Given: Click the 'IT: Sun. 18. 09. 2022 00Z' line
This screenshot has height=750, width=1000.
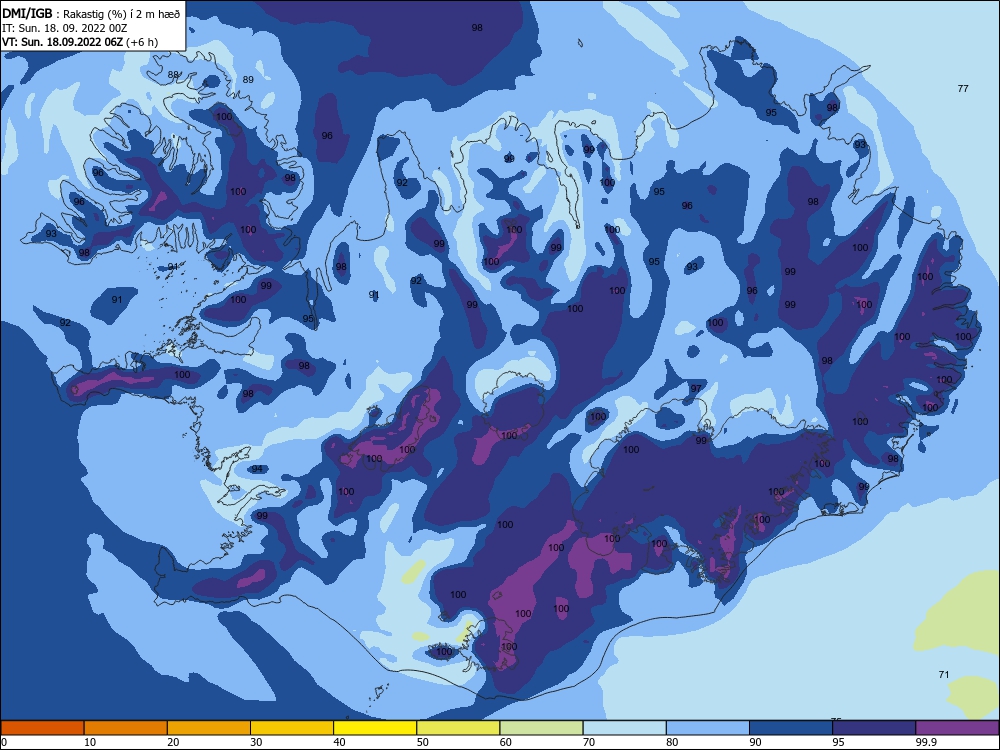Looking at the screenshot, I should pos(64,28).
